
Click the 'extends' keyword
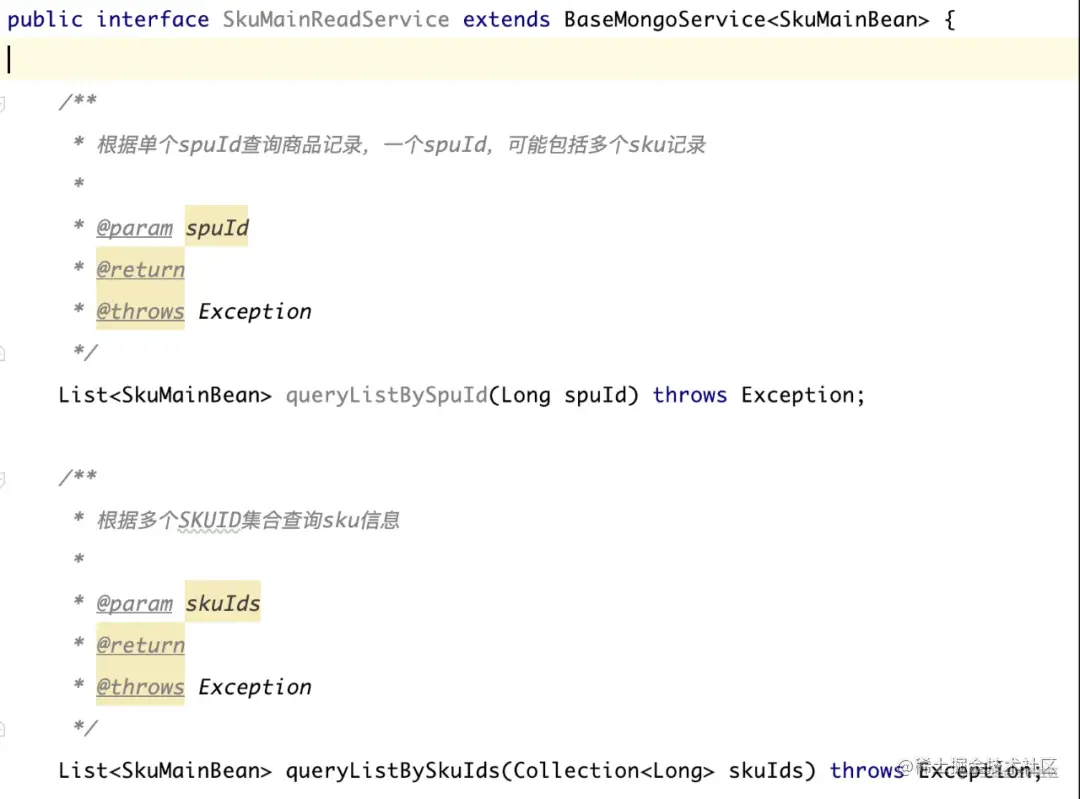click(x=506, y=19)
